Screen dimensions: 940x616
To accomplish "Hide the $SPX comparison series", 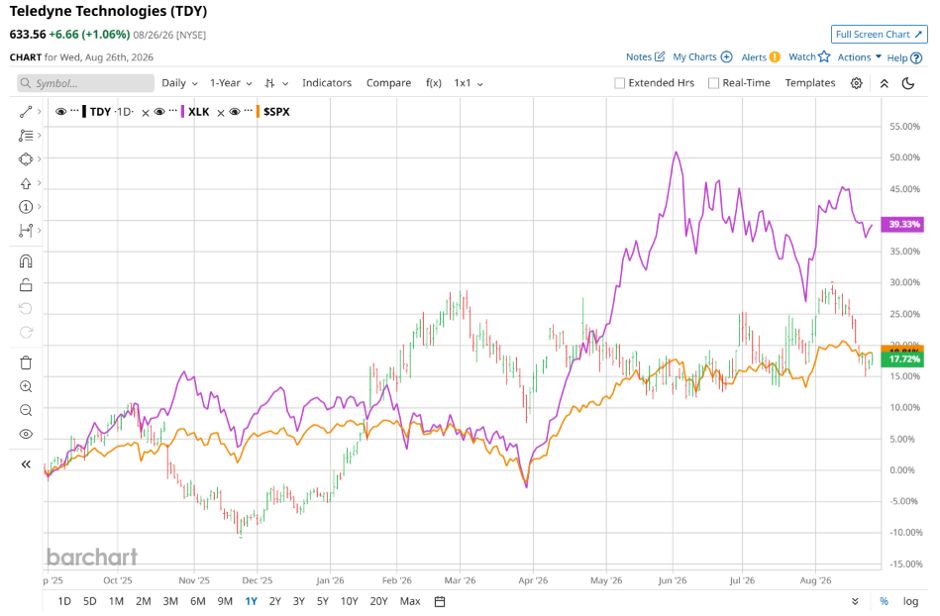I will click(x=235, y=112).
